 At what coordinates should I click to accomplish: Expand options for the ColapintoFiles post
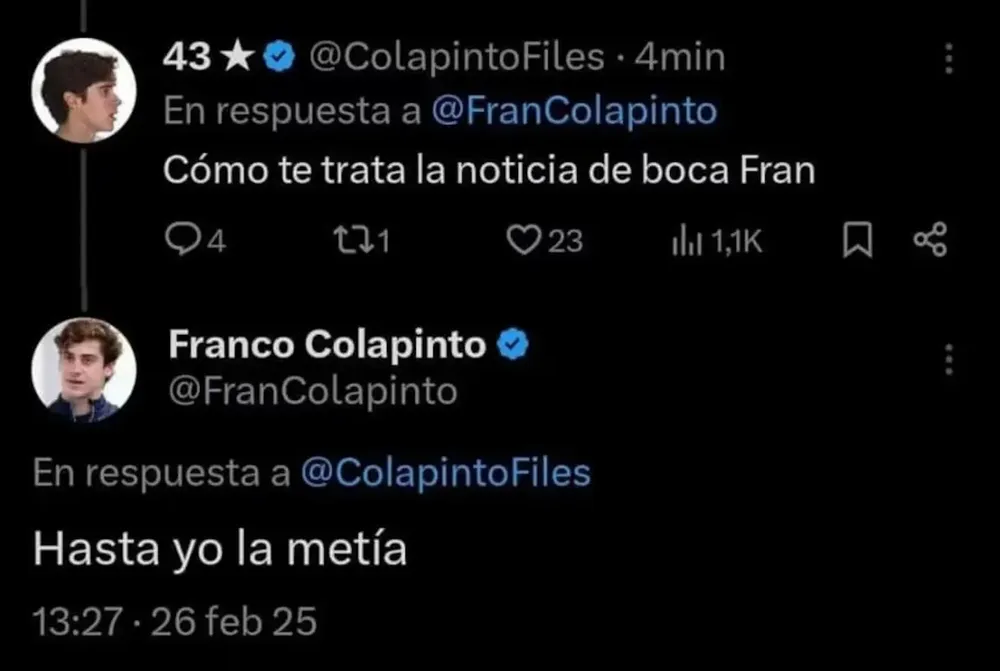tap(948, 60)
